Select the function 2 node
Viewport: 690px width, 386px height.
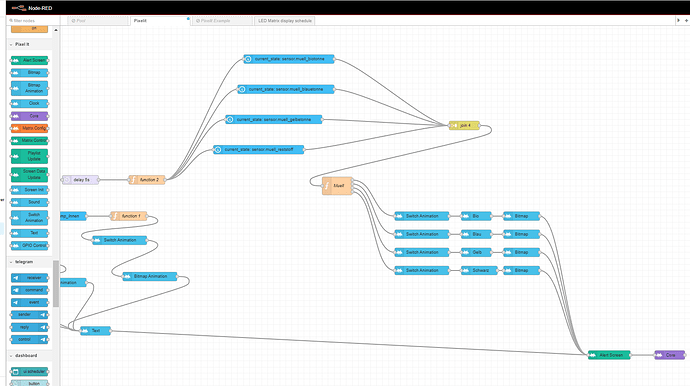147,180
